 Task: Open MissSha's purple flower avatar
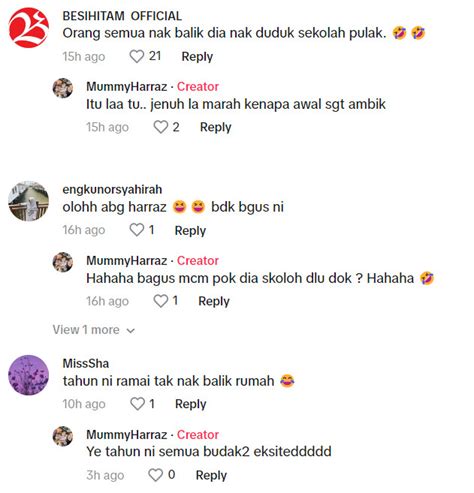[29, 375]
